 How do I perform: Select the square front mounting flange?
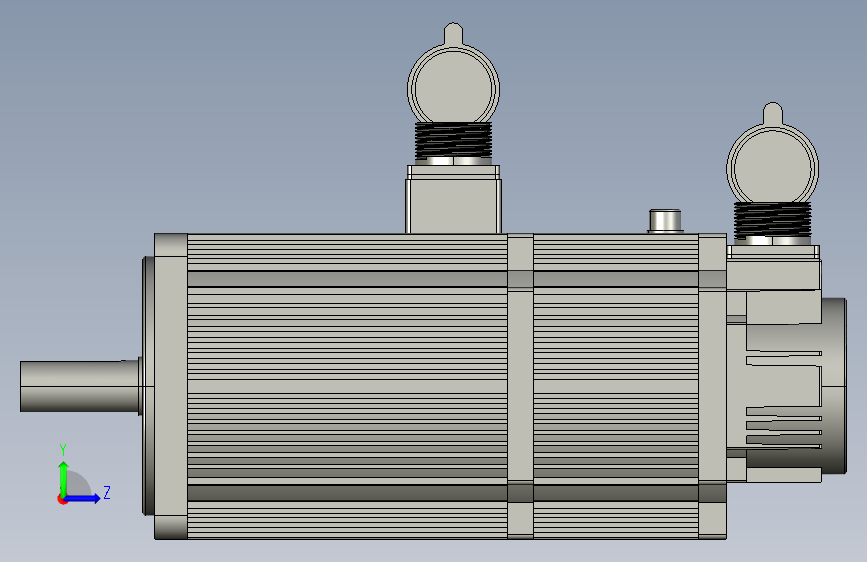[170, 386]
